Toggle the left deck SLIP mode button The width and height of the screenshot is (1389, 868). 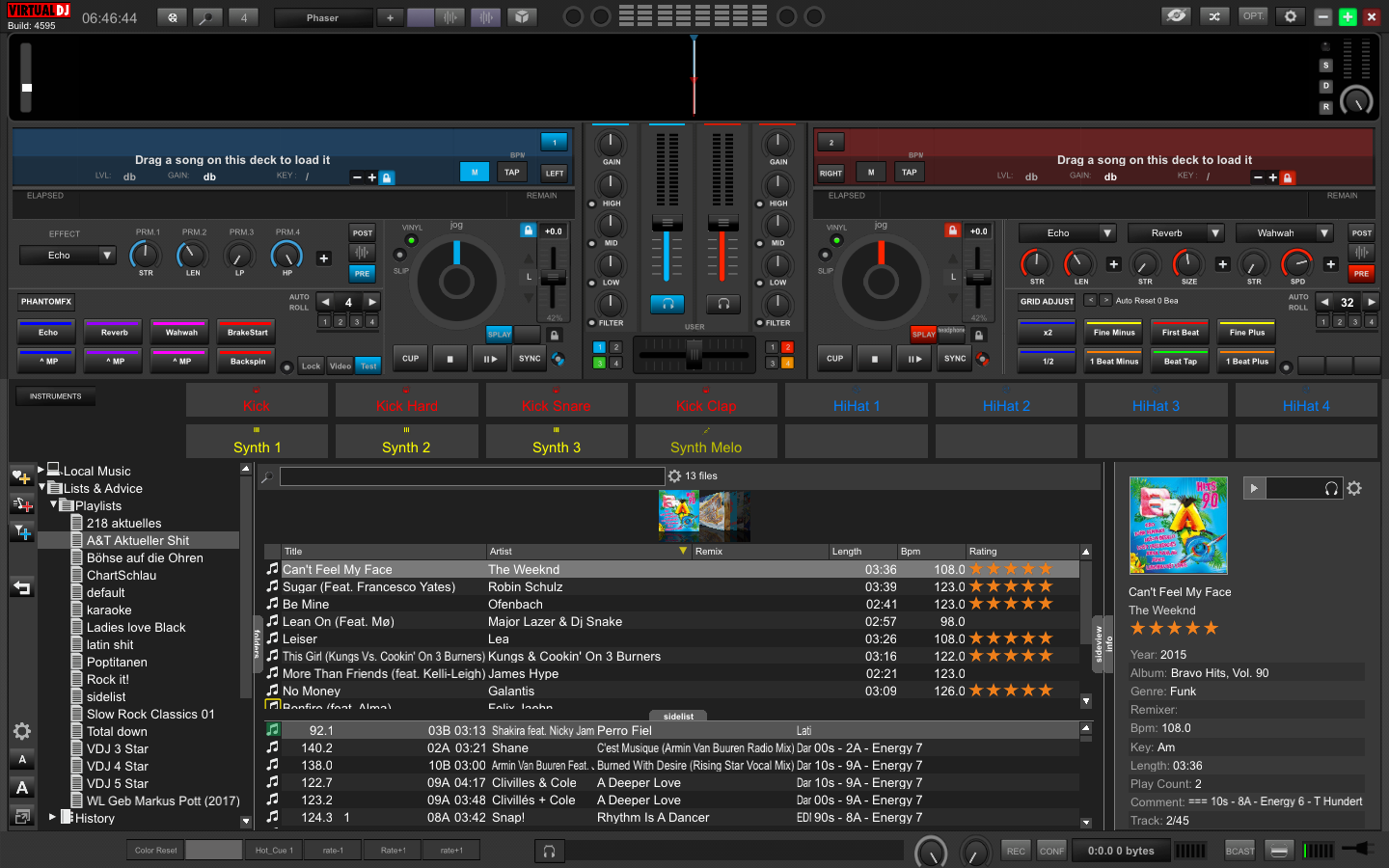tap(399, 255)
